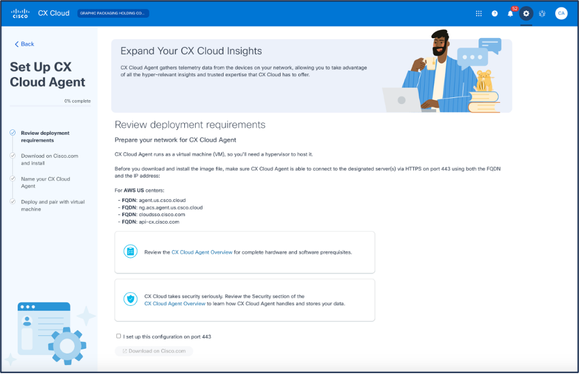Click the step circle beside Deploy and pair
Screen dimensions: 579x374
click(13, 202)
